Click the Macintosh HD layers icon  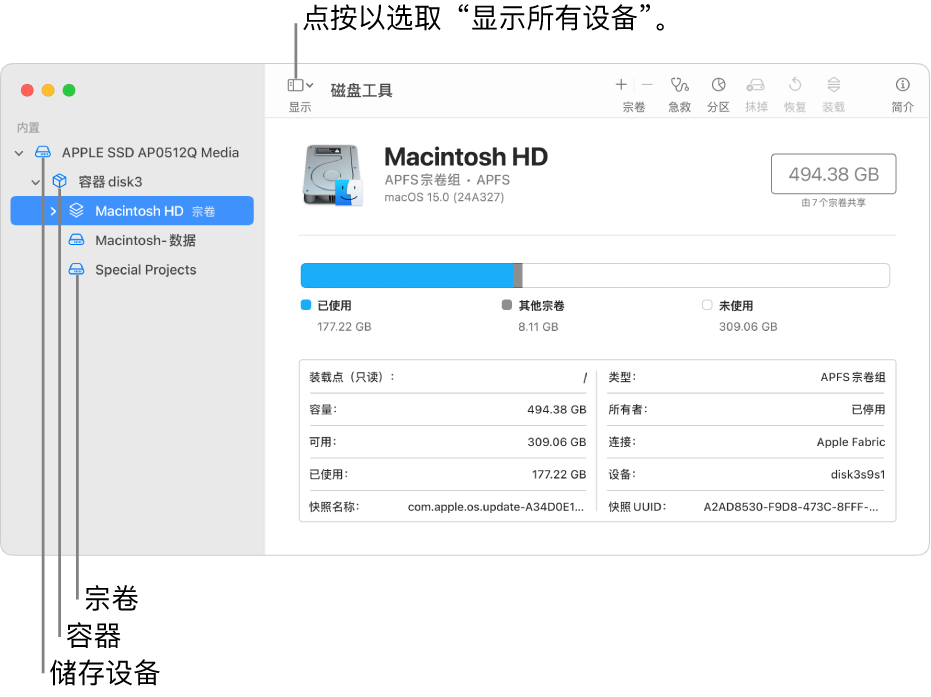pos(76,210)
